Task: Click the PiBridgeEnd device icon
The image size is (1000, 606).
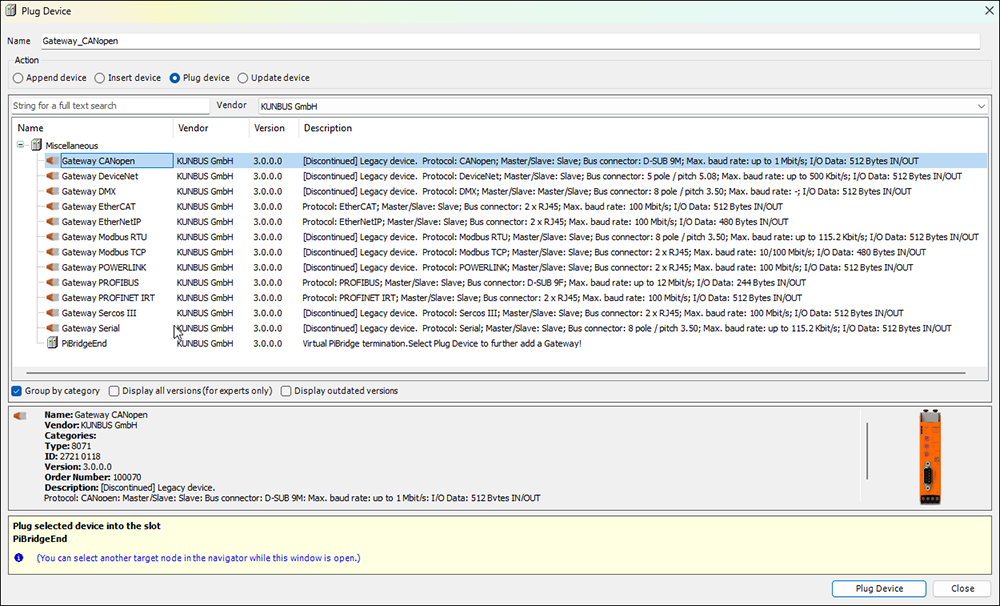Action: [x=52, y=343]
